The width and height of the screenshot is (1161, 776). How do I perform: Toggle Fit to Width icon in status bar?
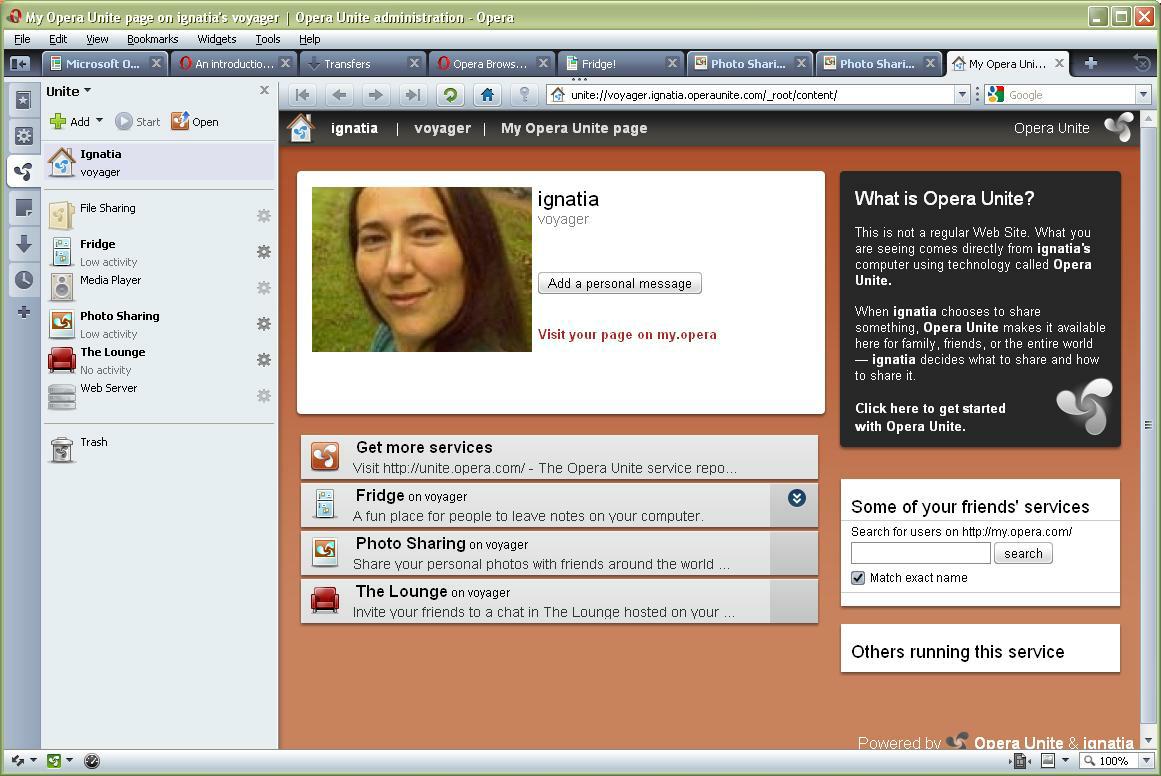(1020, 760)
